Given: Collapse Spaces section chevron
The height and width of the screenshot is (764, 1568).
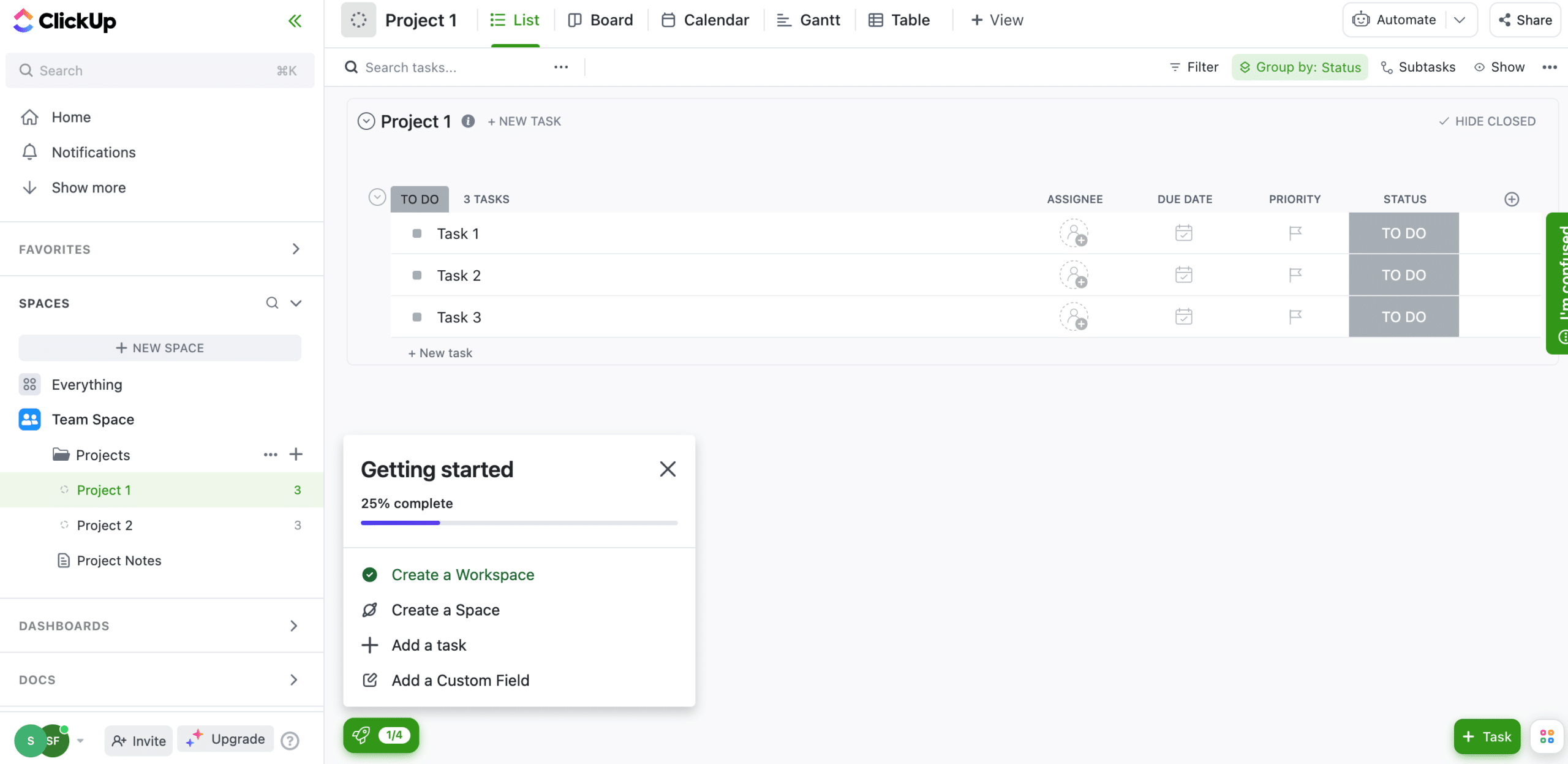Looking at the screenshot, I should pos(296,303).
